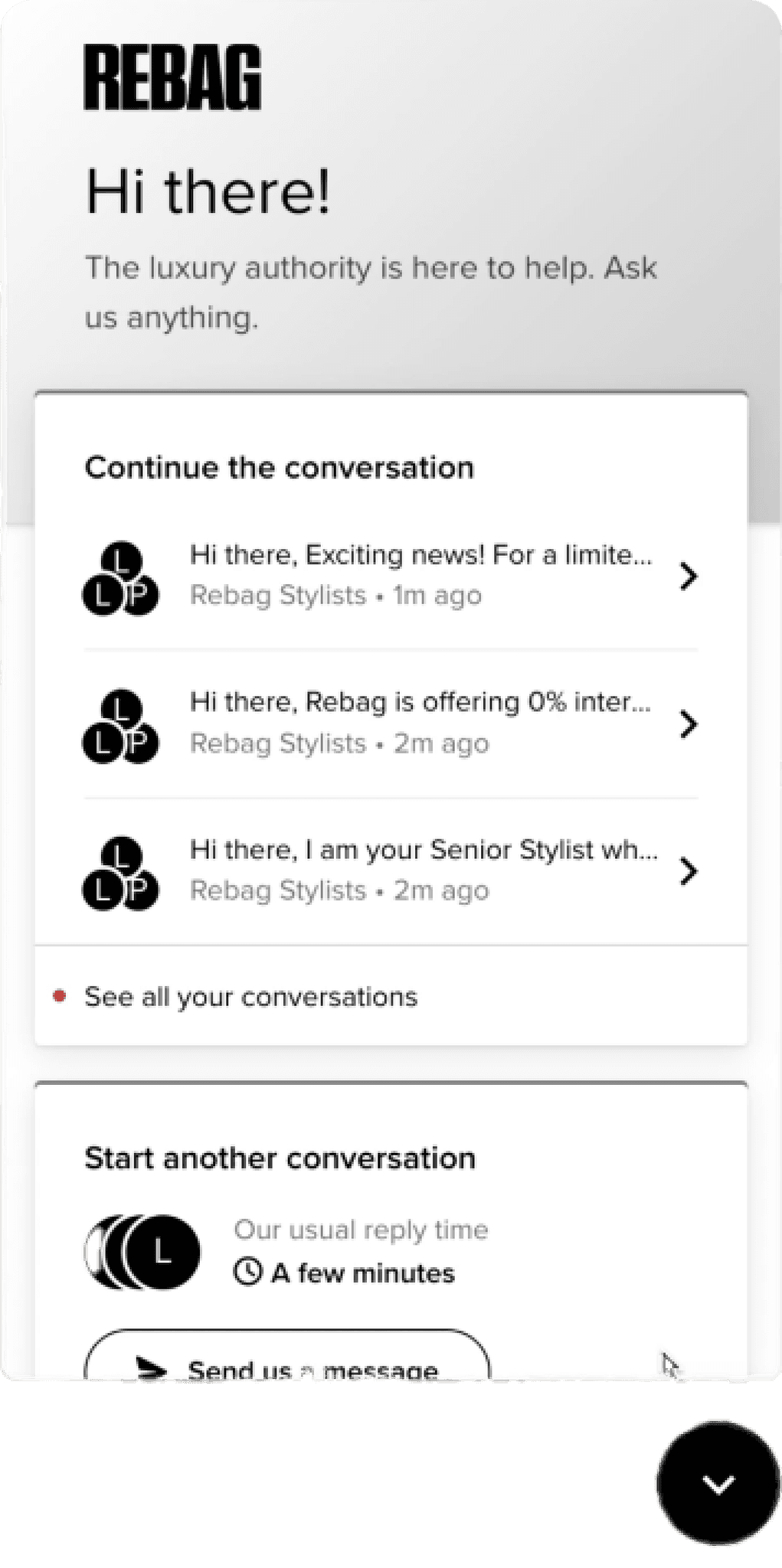Click the clock icon beside 'A few minutes'

tap(247, 1272)
